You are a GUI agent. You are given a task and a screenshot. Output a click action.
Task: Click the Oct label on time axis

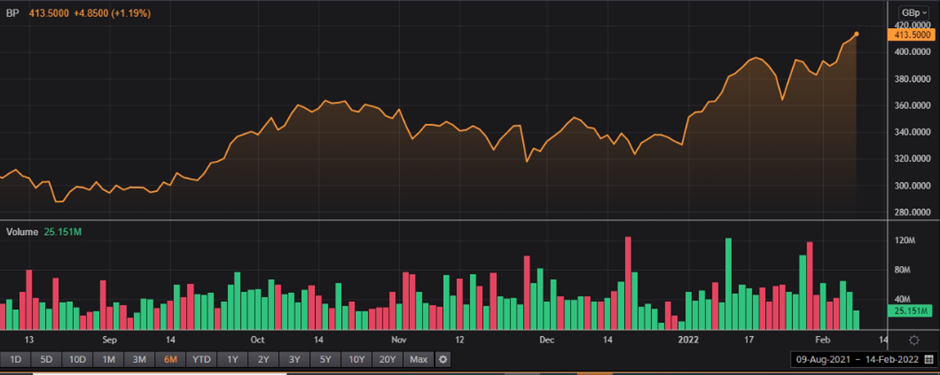point(257,340)
